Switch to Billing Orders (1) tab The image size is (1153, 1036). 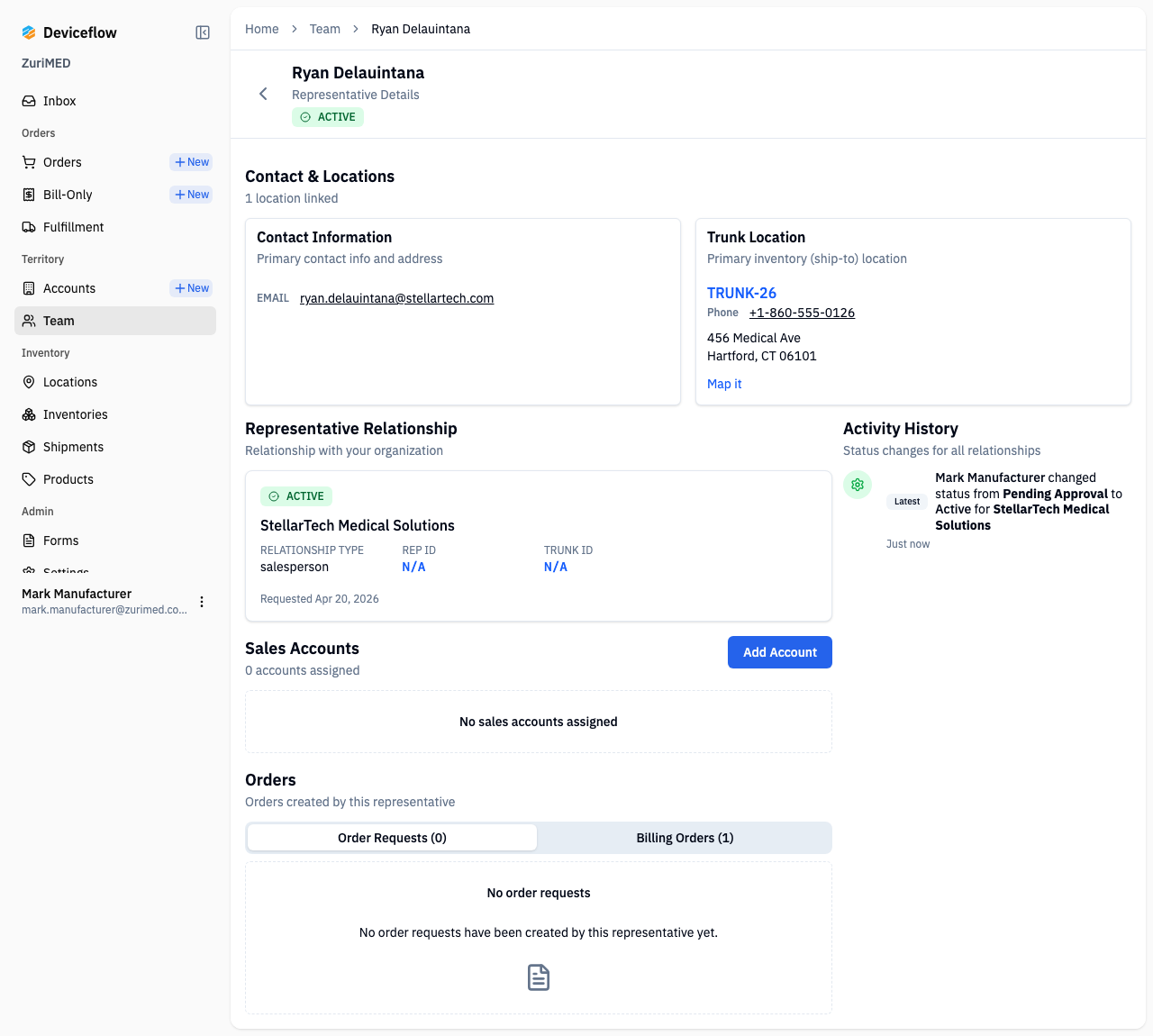(x=685, y=838)
